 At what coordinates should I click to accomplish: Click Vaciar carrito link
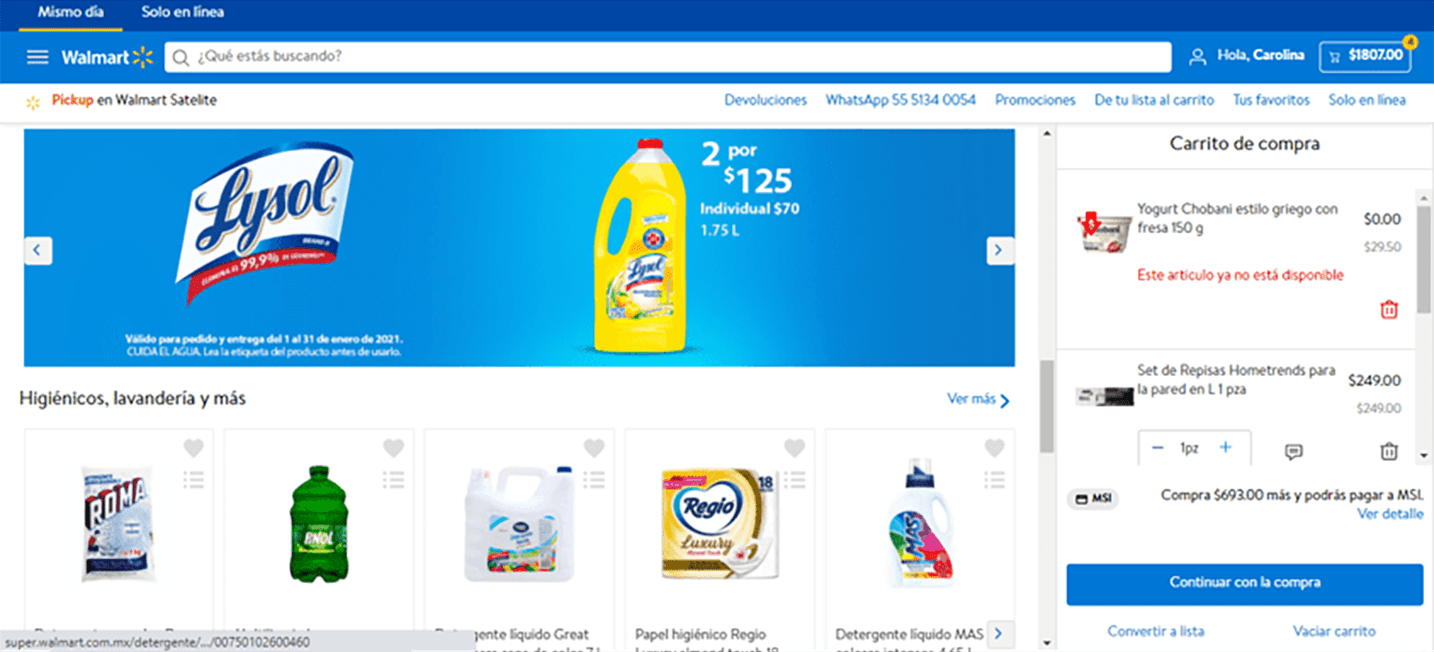click(1334, 631)
